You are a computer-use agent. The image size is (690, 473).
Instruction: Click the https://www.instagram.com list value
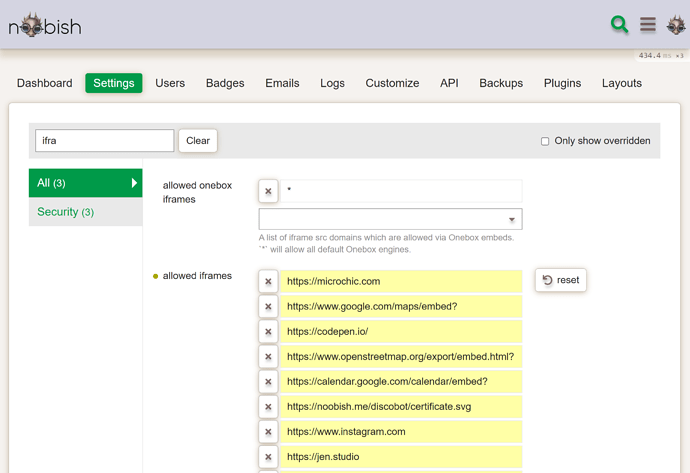click(x=401, y=432)
